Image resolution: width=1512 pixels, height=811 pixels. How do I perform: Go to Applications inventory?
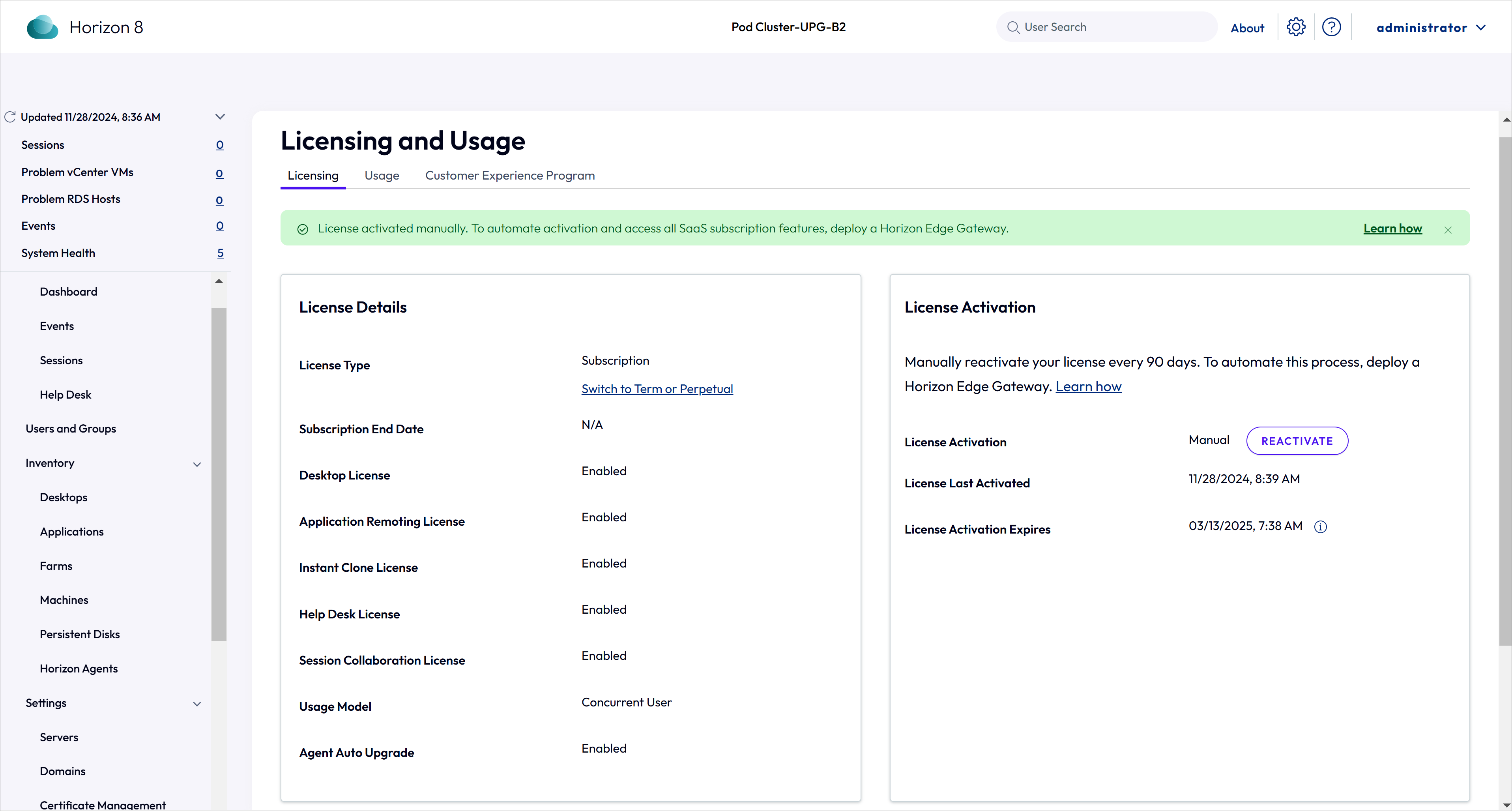[x=71, y=532]
